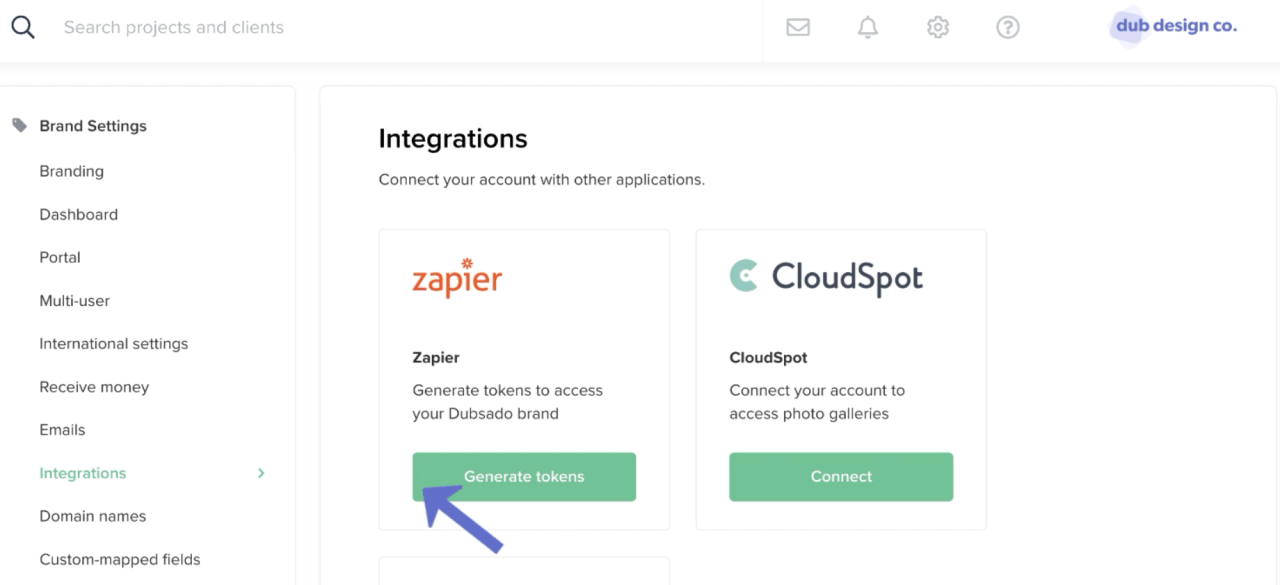Click the Zapier logo
1280x585 pixels.
pos(457,278)
